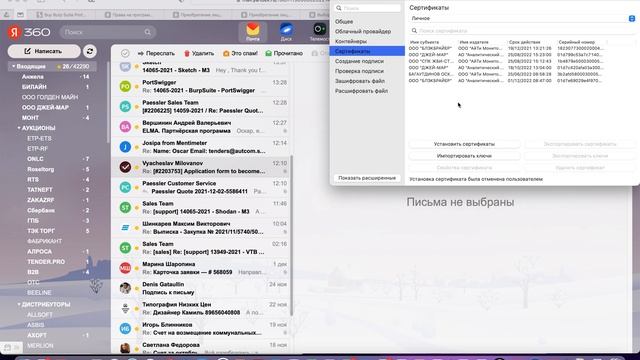Click the Josipa from Mentimeter avatar
Viewport: 640px width, 360px height.
click(x=125, y=147)
